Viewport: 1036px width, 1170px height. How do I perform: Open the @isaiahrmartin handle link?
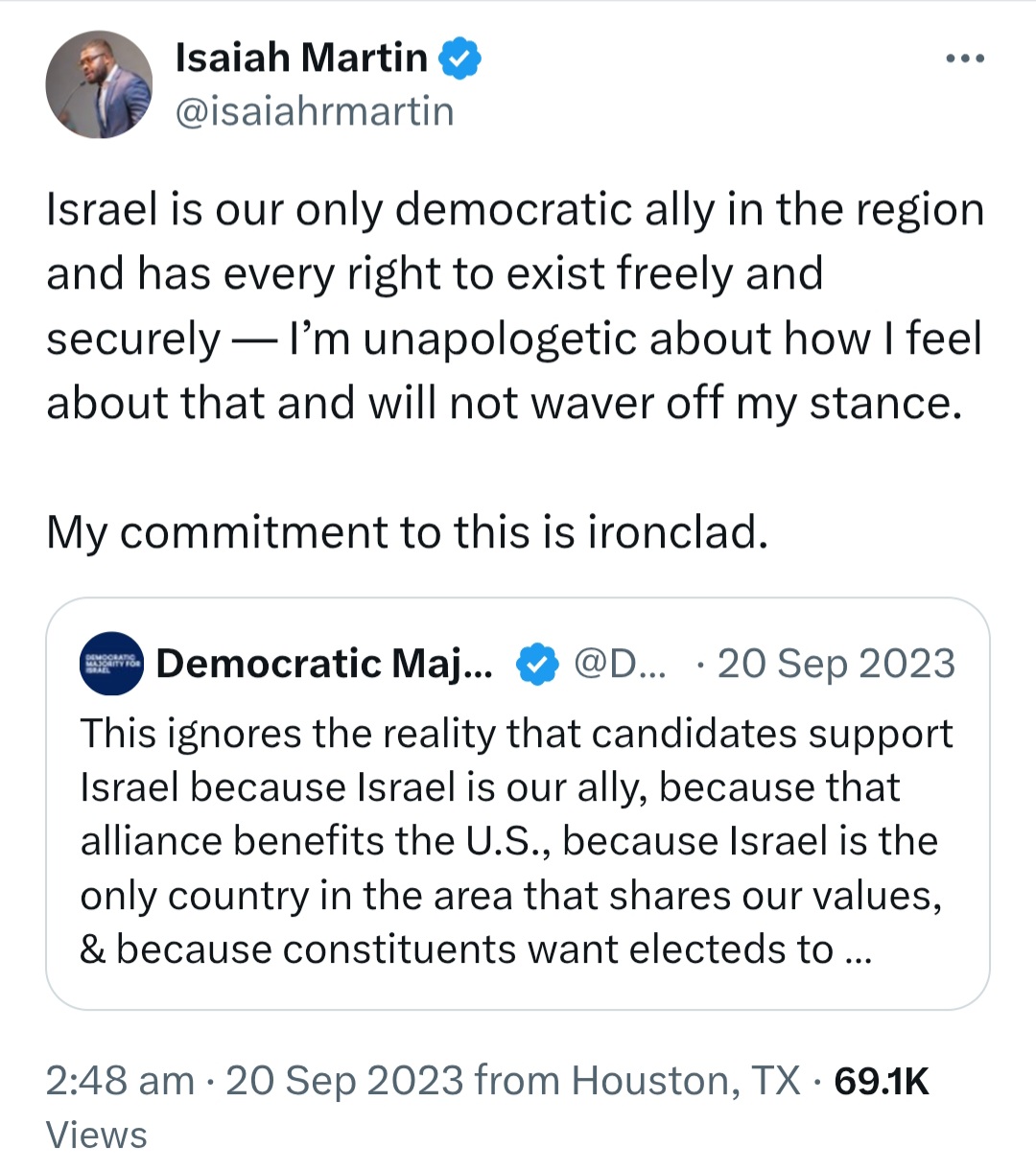point(315,112)
